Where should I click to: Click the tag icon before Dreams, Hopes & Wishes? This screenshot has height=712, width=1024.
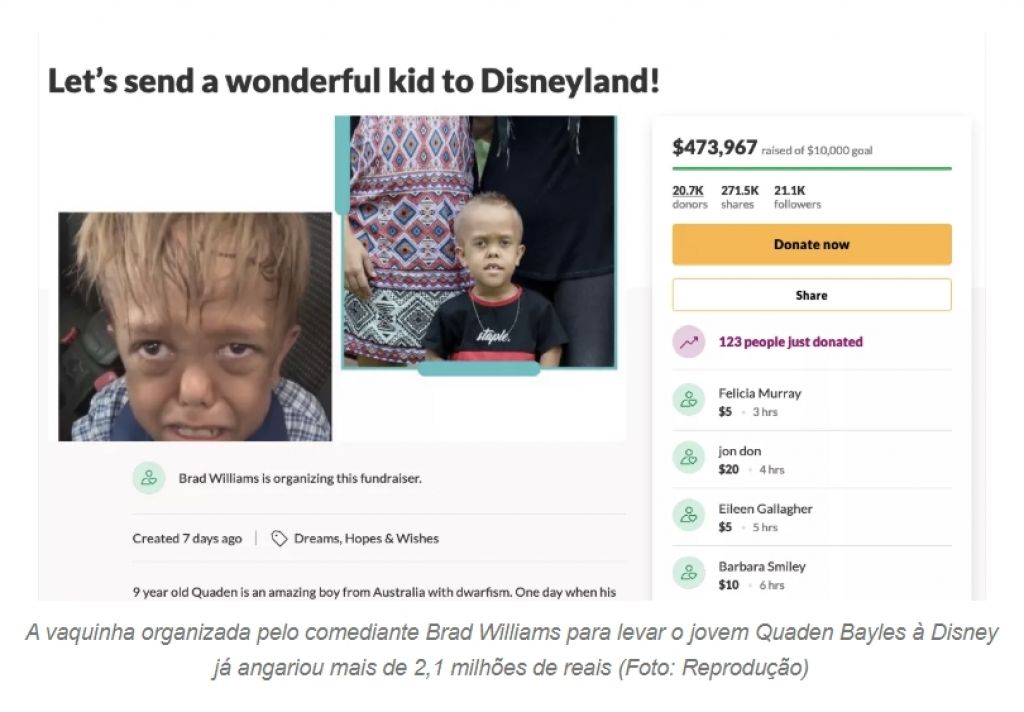[x=279, y=539]
